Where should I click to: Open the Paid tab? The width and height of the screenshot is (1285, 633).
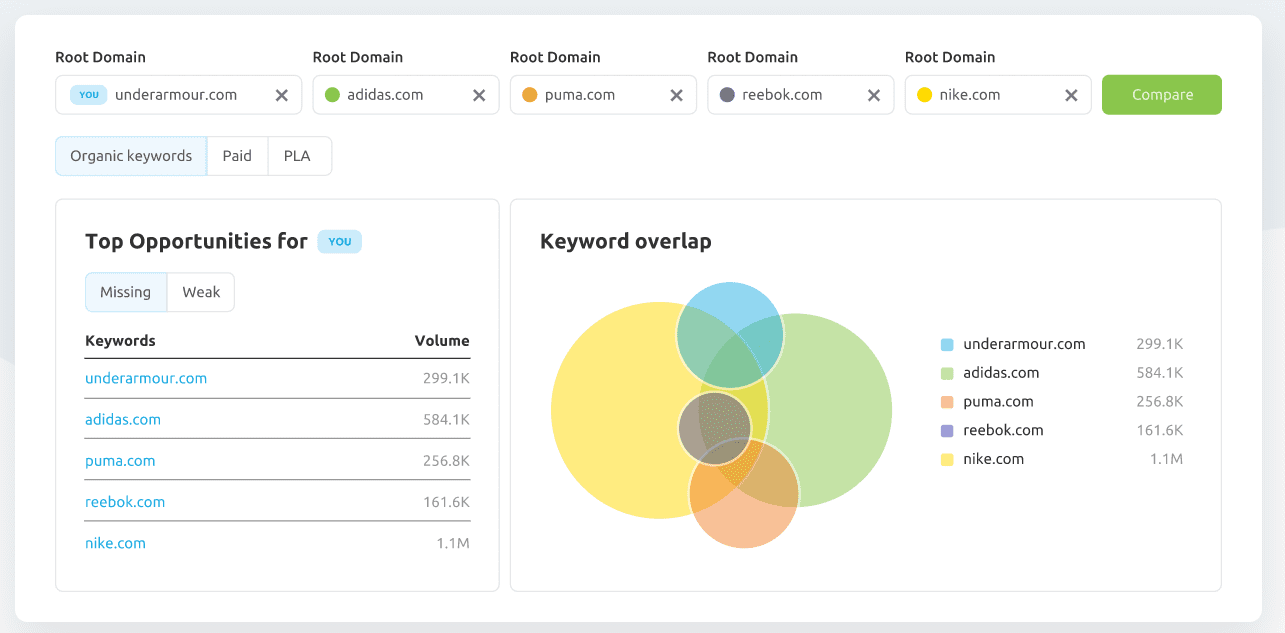pos(237,156)
